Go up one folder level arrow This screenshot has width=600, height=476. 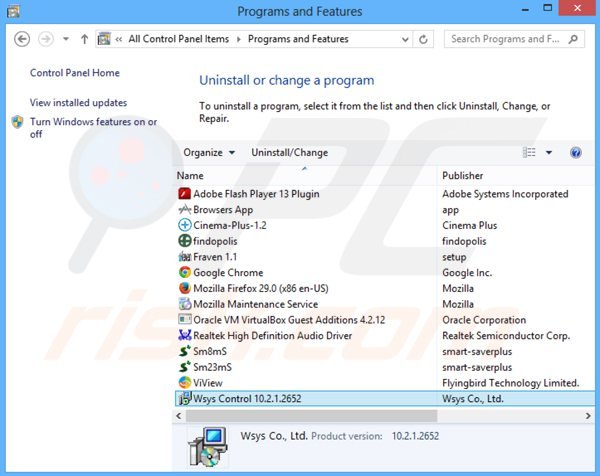pyautogui.click(x=85, y=39)
